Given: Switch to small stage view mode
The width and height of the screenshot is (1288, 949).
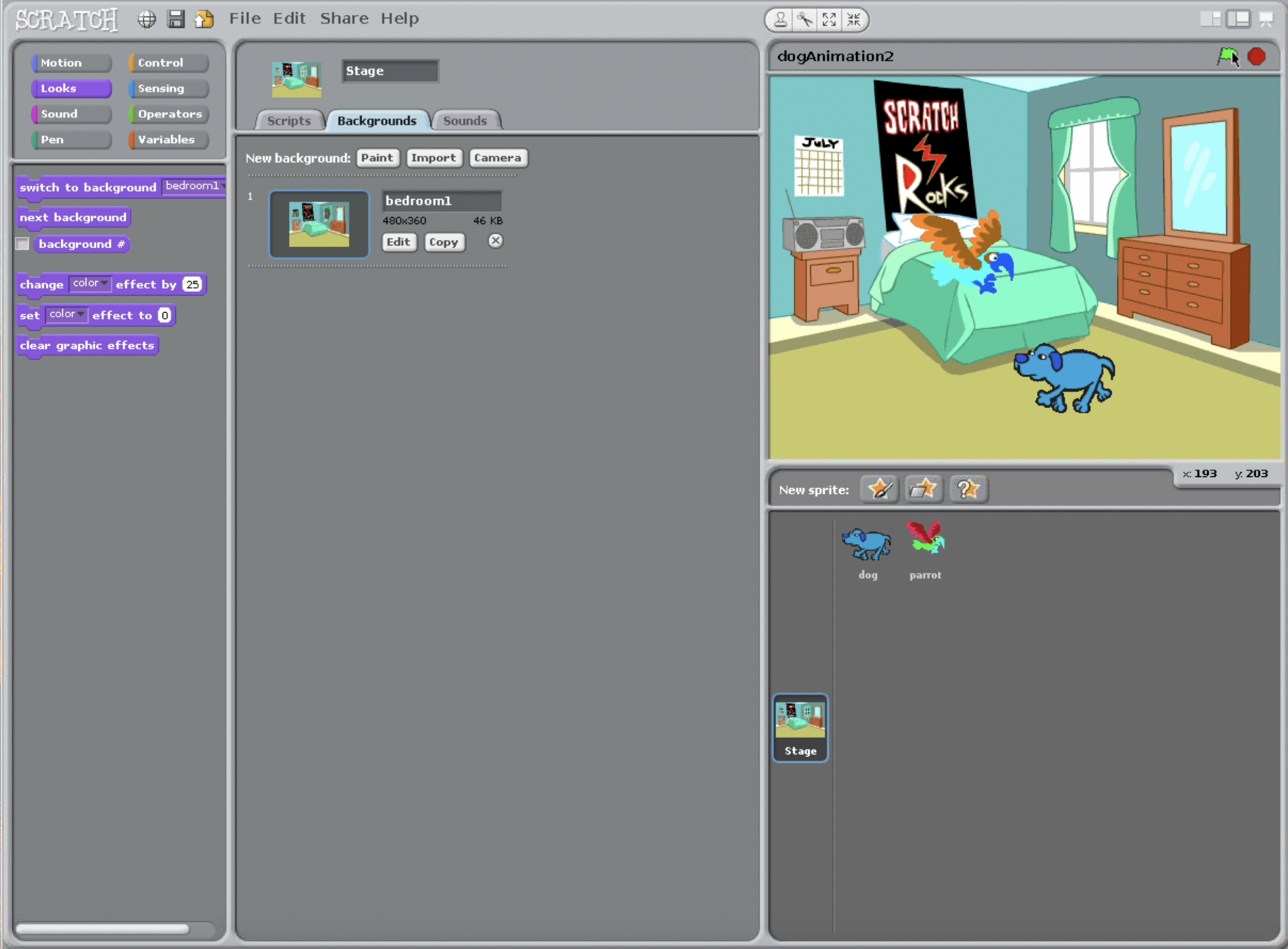Looking at the screenshot, I should coord(1210,20).
